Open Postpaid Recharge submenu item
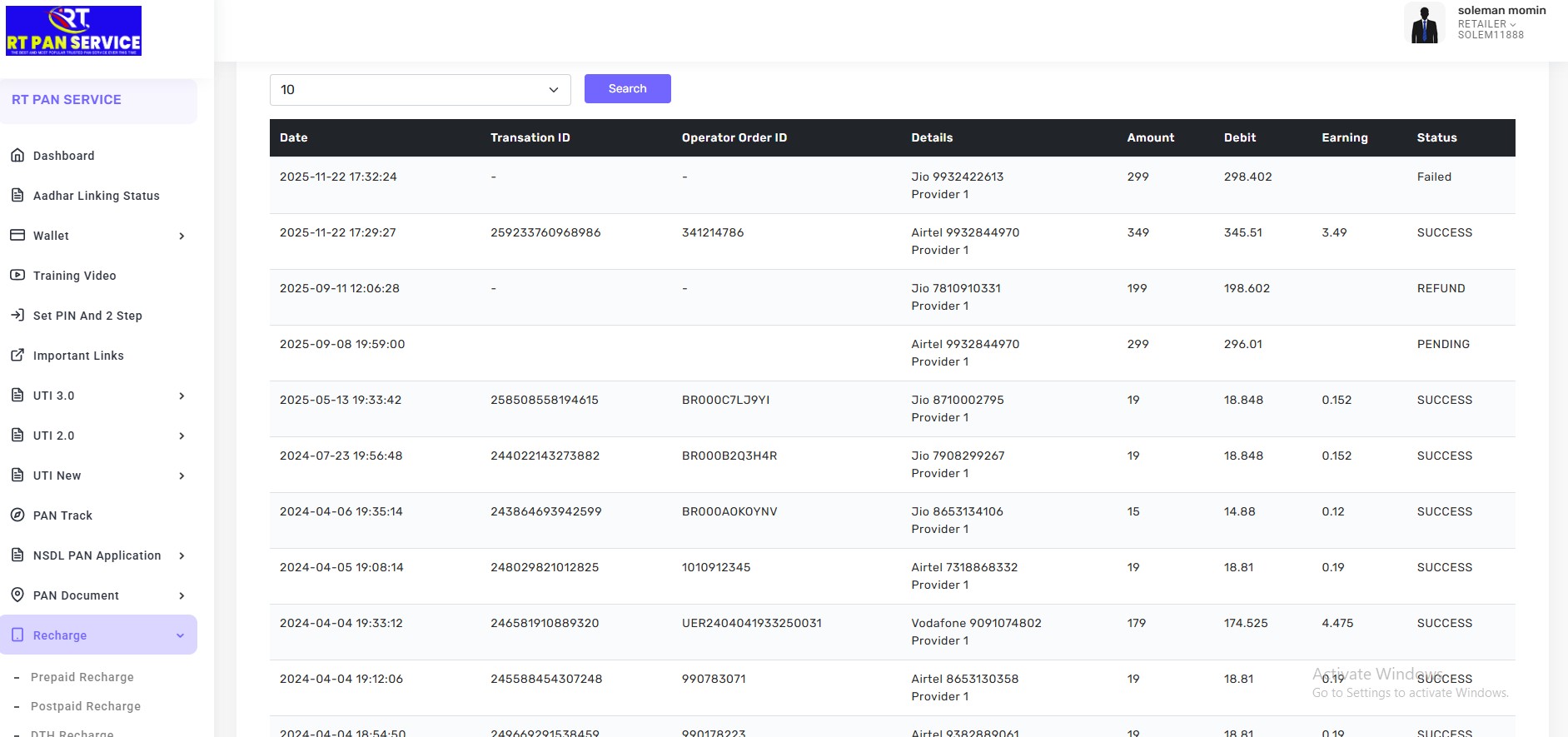 coord(85,706)
